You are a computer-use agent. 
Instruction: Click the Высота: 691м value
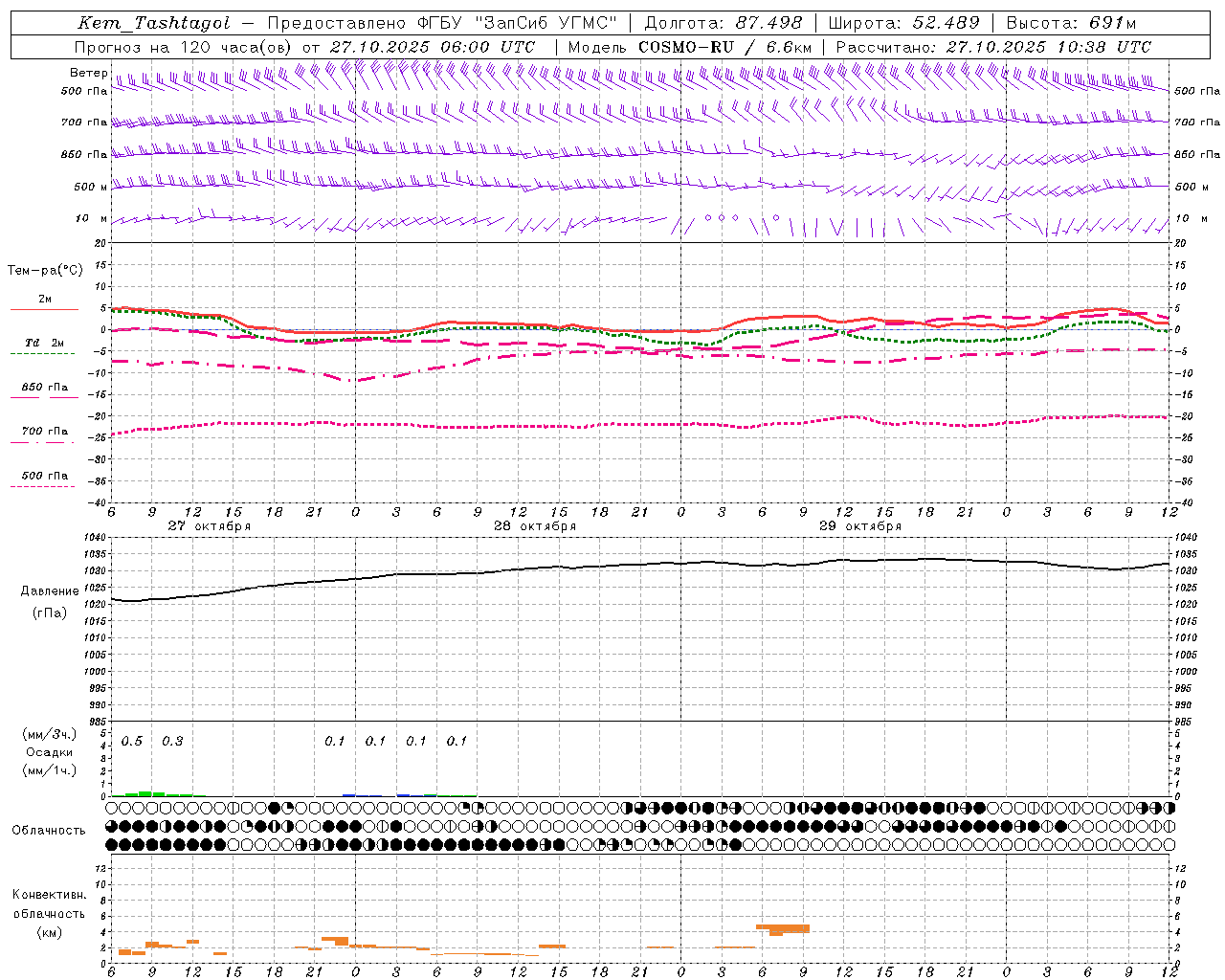[1071, 23]
